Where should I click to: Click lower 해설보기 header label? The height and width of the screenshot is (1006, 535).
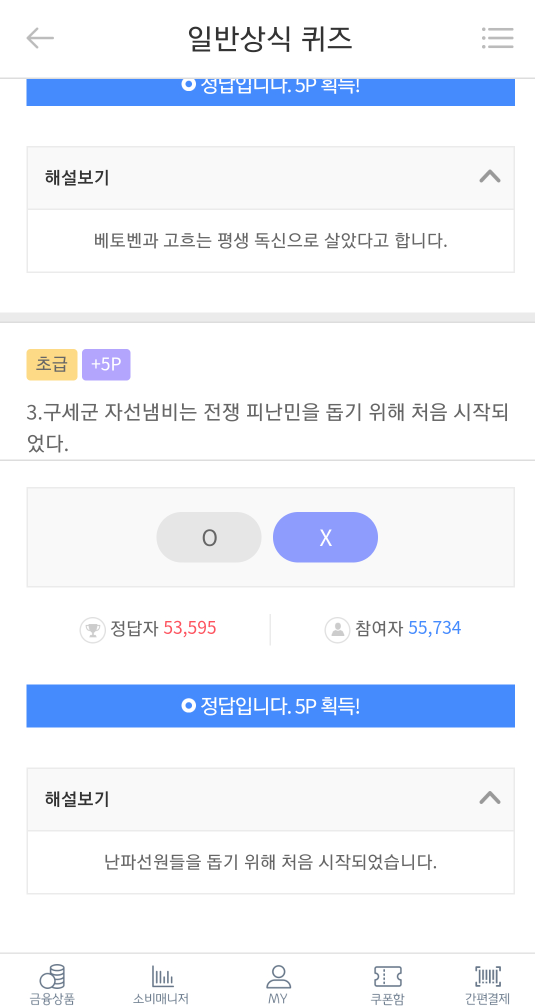[x=77, y=799]
